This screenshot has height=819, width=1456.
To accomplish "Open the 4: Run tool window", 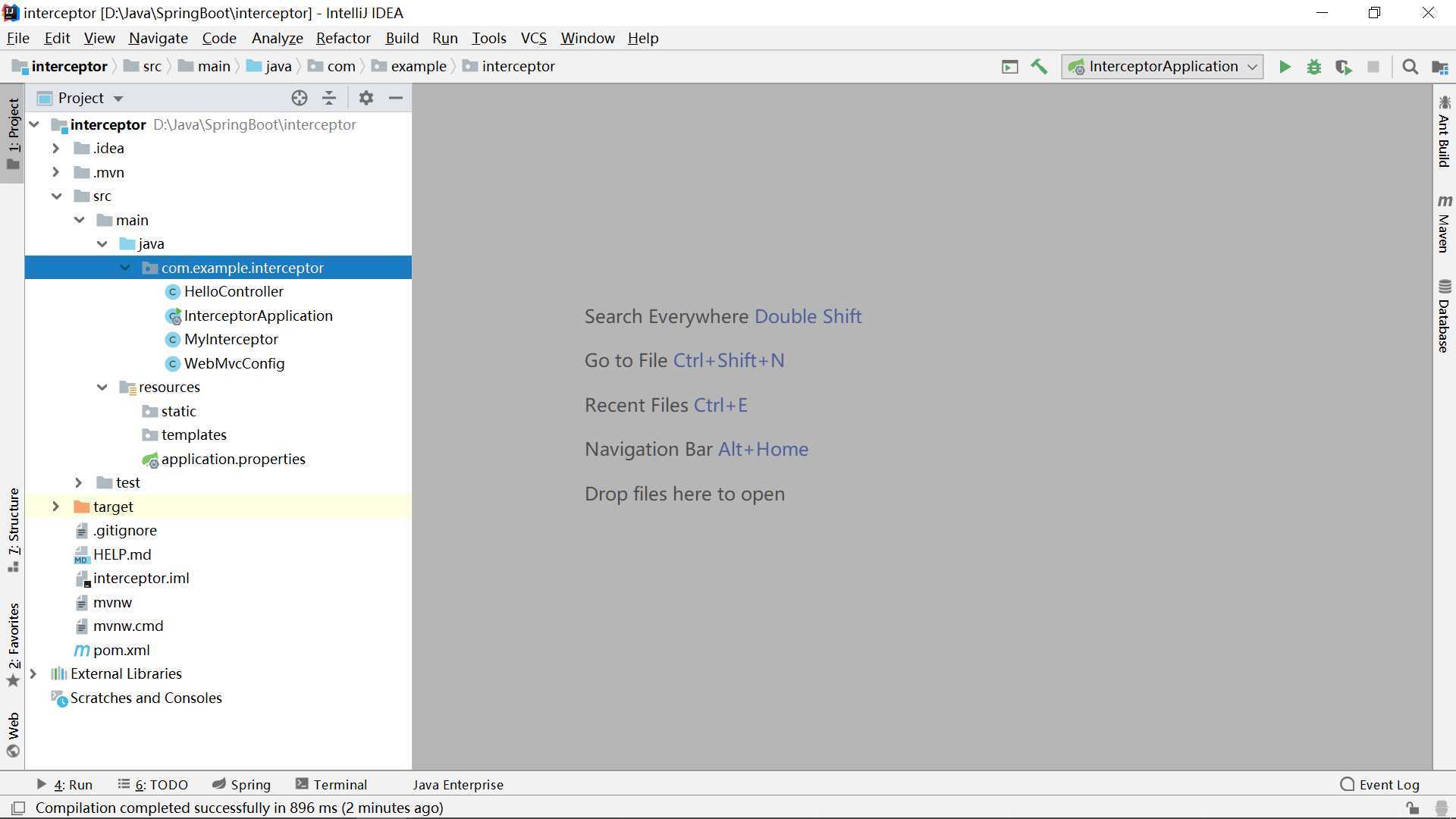I will 64,785.
